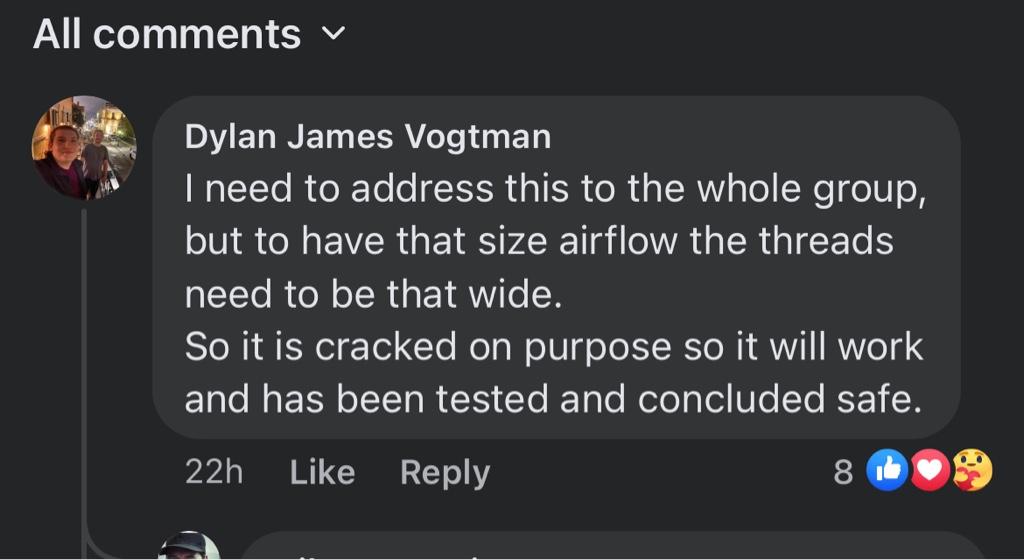Tap the vertical reply thread connector line
This screenshot has width=1024, height=560.
pyautogui.click(x=85, y=370)
